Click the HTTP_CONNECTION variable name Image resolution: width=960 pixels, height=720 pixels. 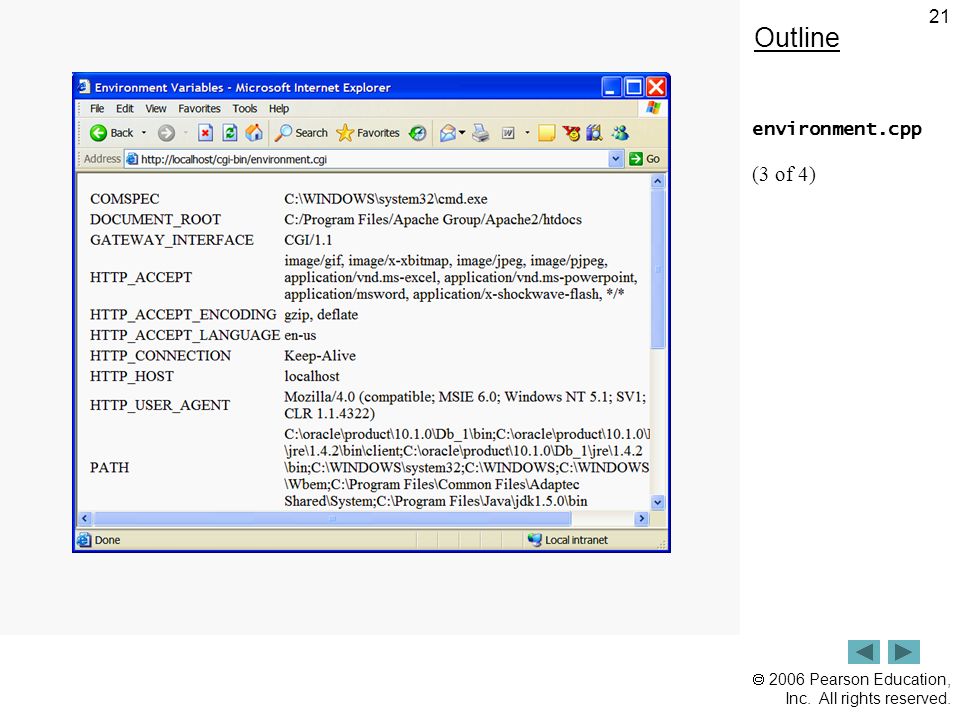[x=160, y=356]
